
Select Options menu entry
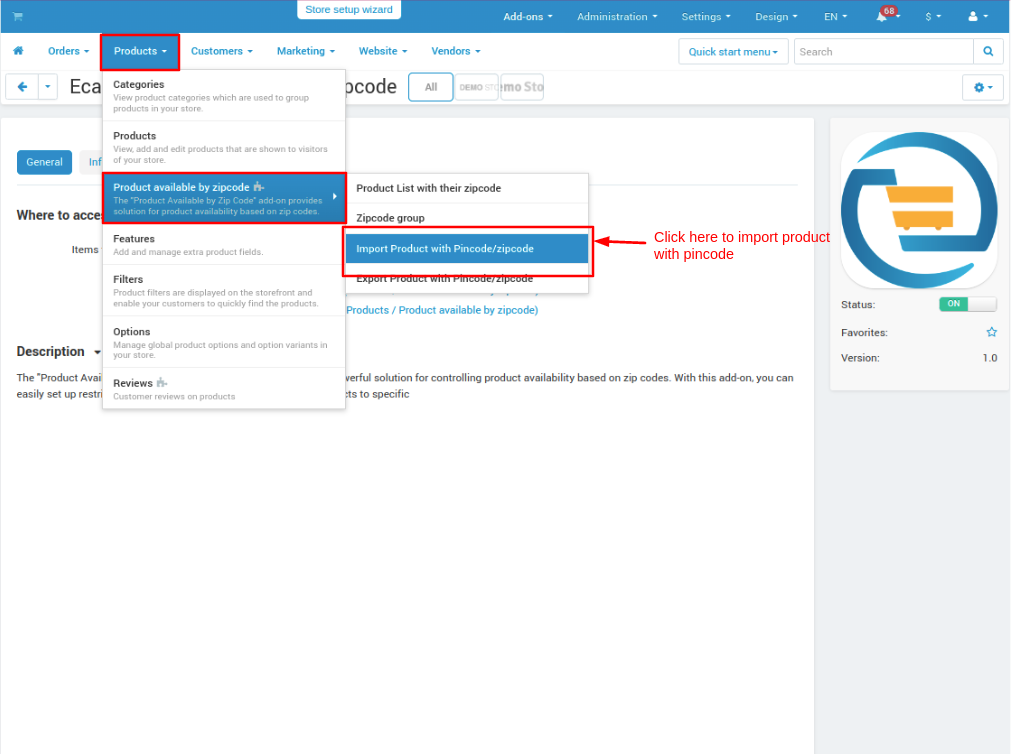(224, 342)
